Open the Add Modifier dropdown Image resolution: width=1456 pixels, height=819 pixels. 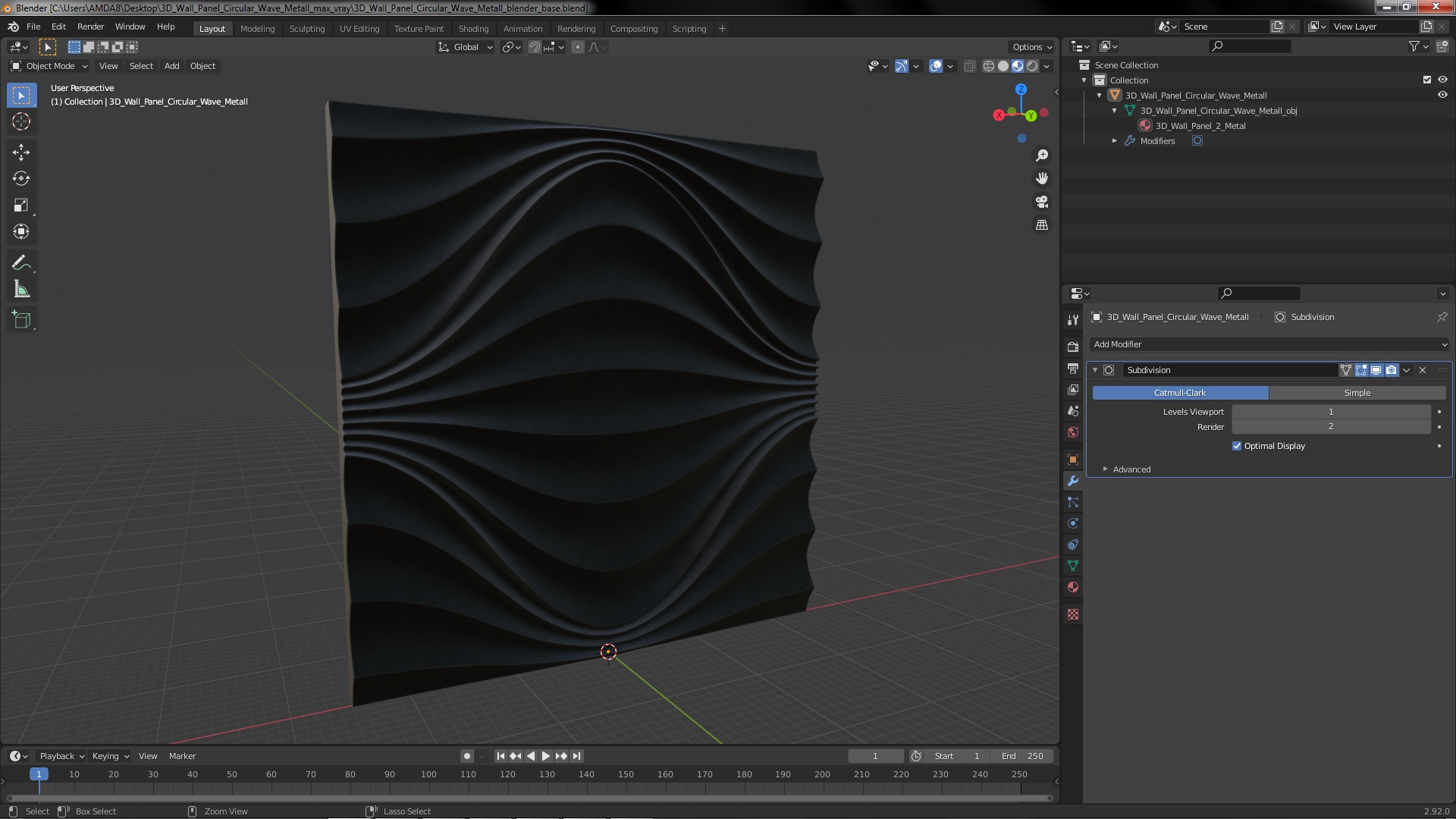tap(1269, 344)
